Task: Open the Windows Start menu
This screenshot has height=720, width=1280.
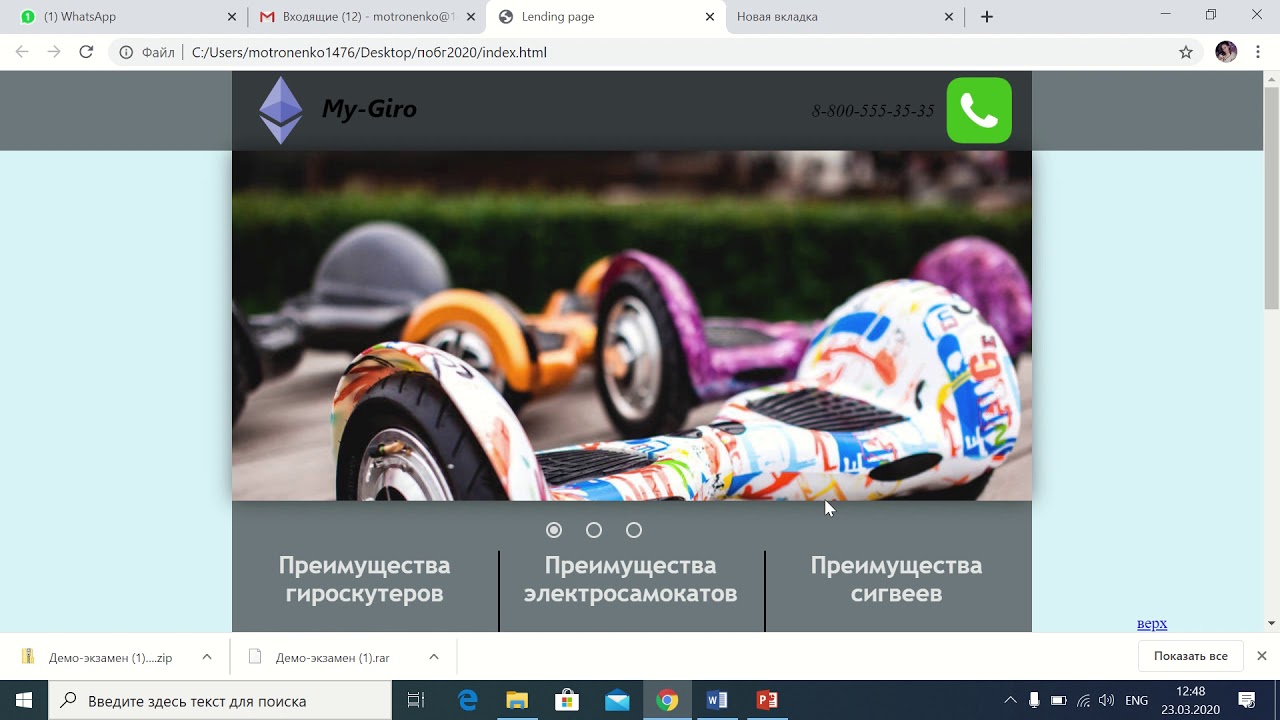Action: tap(24, 700)
